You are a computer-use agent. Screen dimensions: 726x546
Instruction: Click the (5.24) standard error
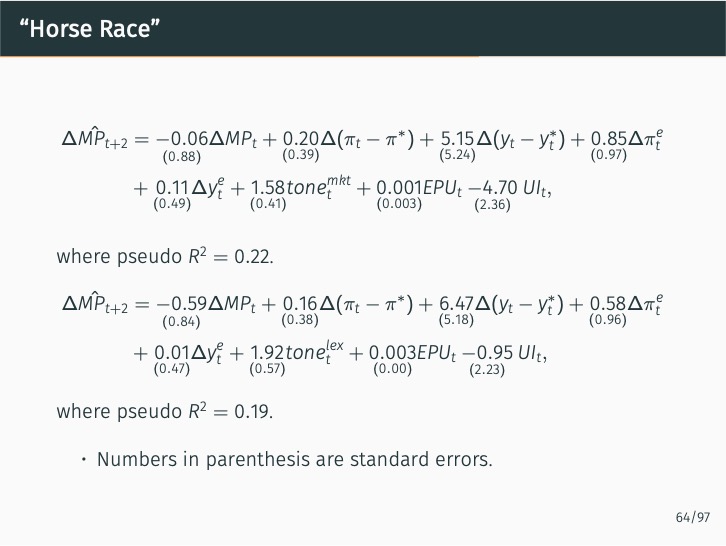(457, 155)
